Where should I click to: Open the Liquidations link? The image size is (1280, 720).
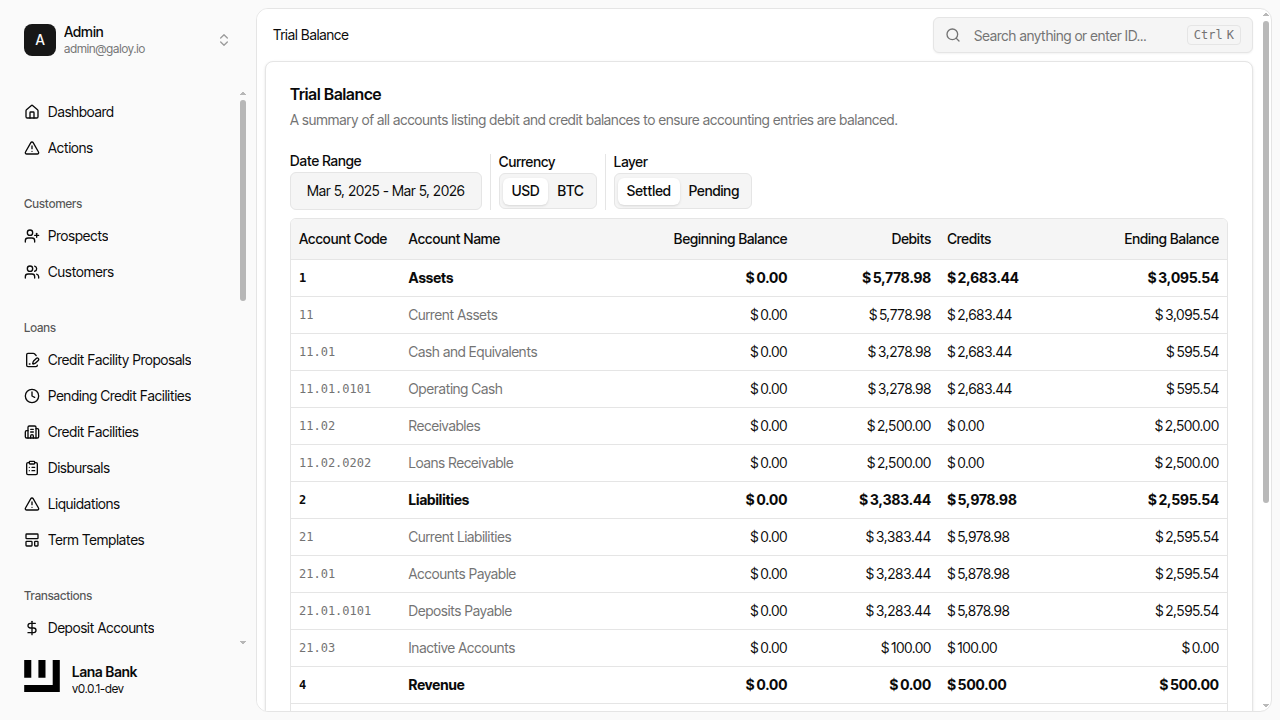[x=84, y=503]
